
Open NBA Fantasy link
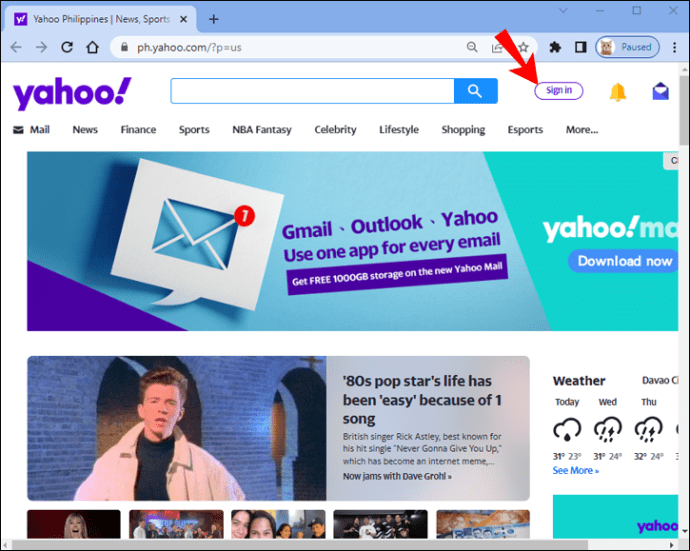coord(262,130)
